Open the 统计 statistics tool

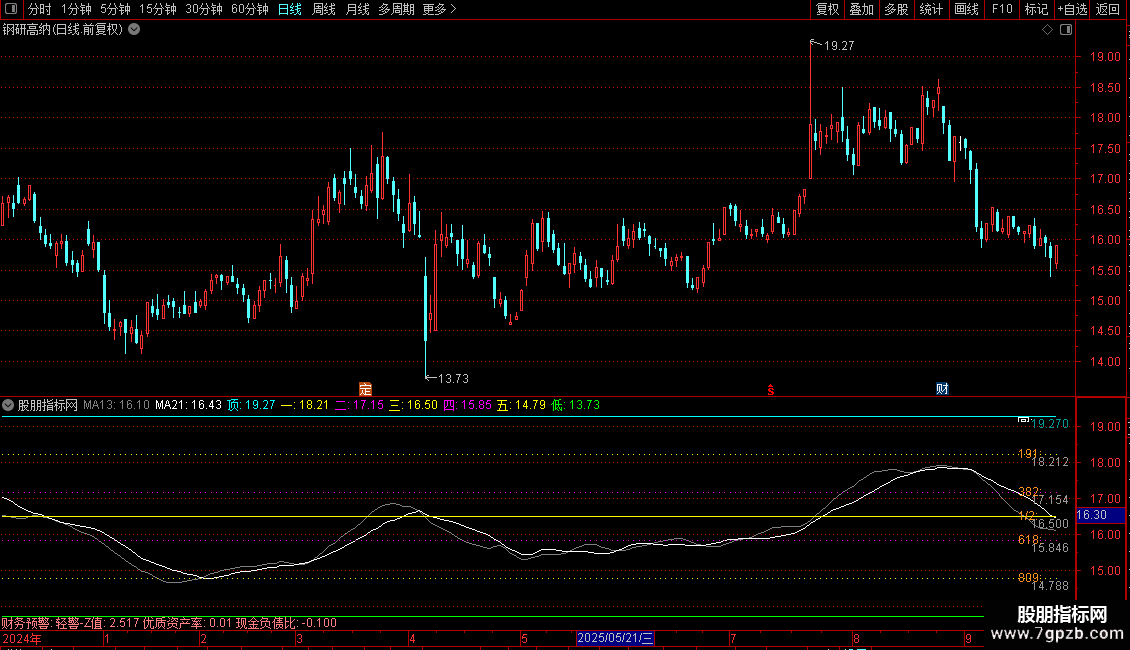[x=931, y=9]
